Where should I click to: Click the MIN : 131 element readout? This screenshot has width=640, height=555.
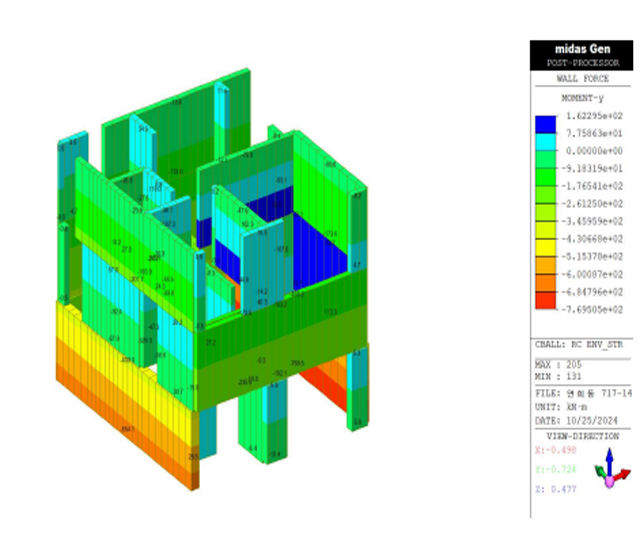tap(558, 377)
